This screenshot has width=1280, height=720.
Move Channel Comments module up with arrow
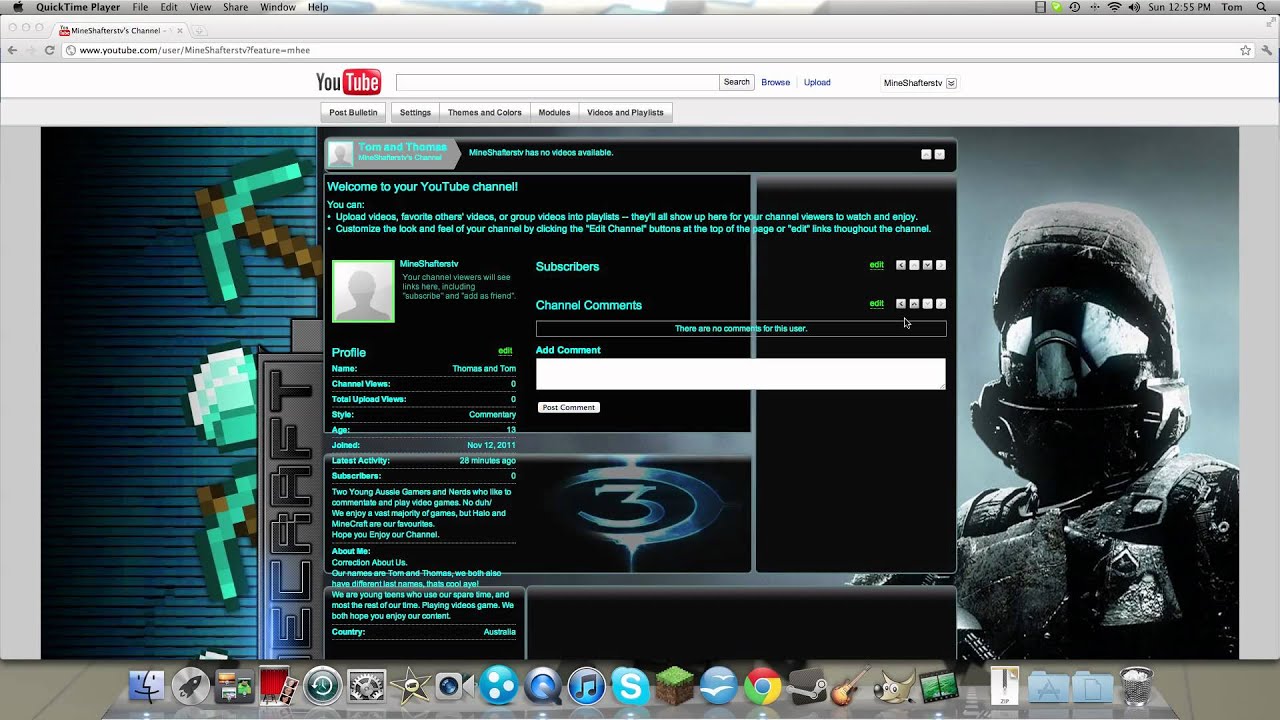pos(914,304)
